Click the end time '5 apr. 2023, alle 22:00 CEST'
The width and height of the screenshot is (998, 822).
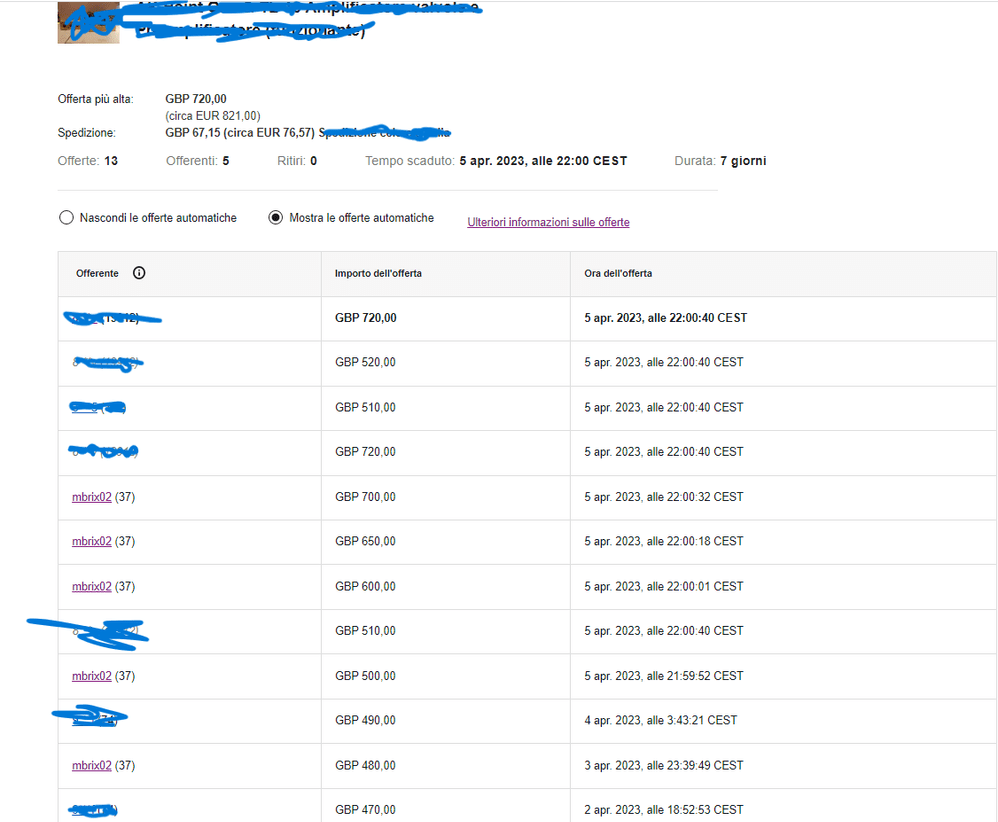(543, 161)
